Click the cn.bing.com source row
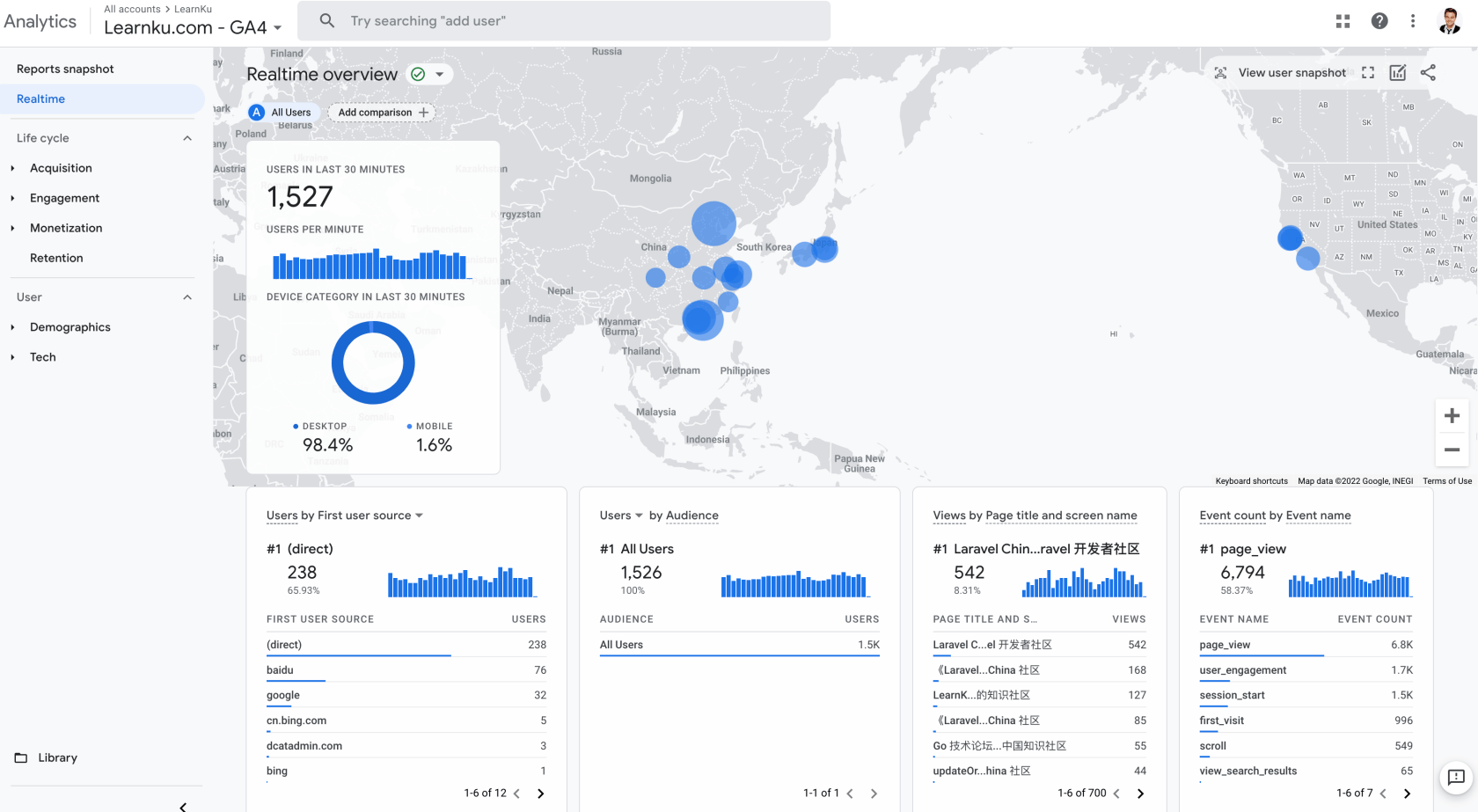Screen dimensions: 1478x812 tap(406, 721)
